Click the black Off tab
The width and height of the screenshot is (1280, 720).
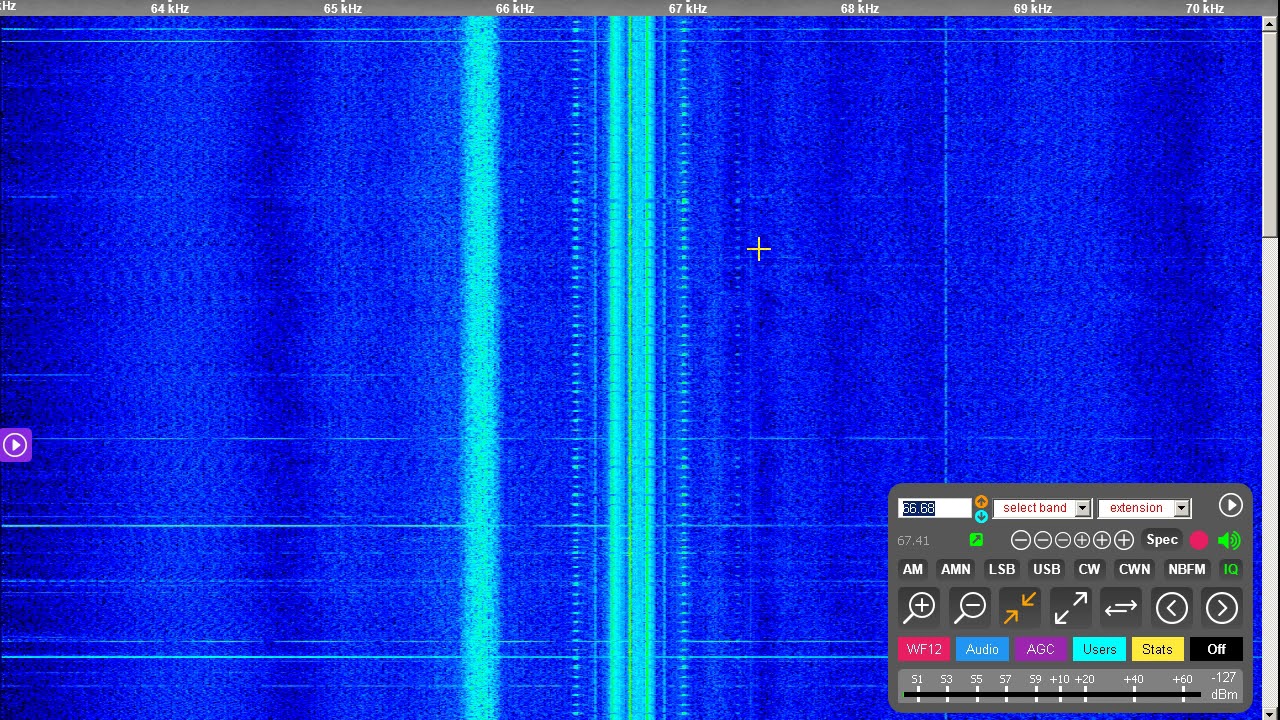[1216, 649]
